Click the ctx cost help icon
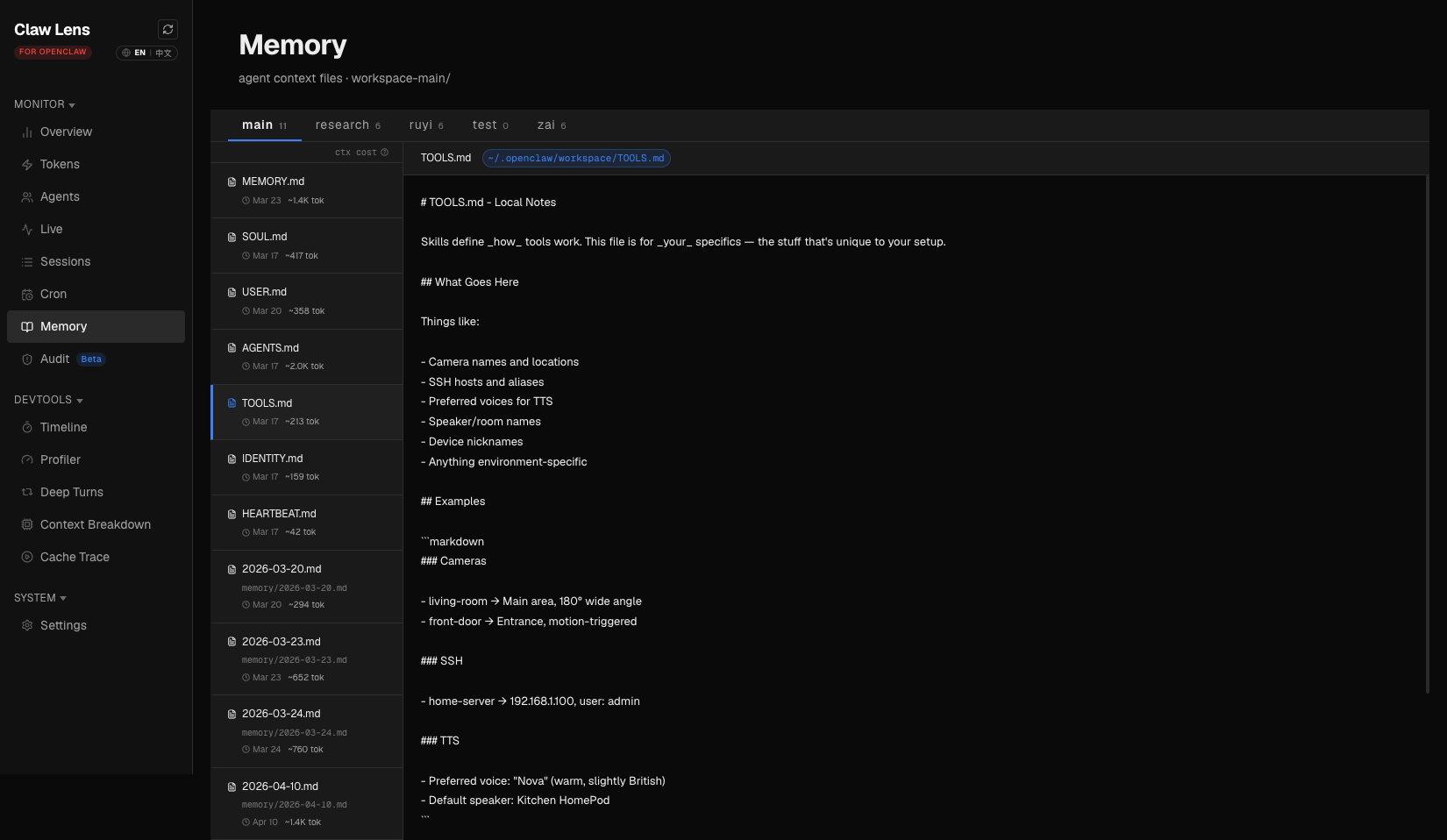 (x=384, y=153)
